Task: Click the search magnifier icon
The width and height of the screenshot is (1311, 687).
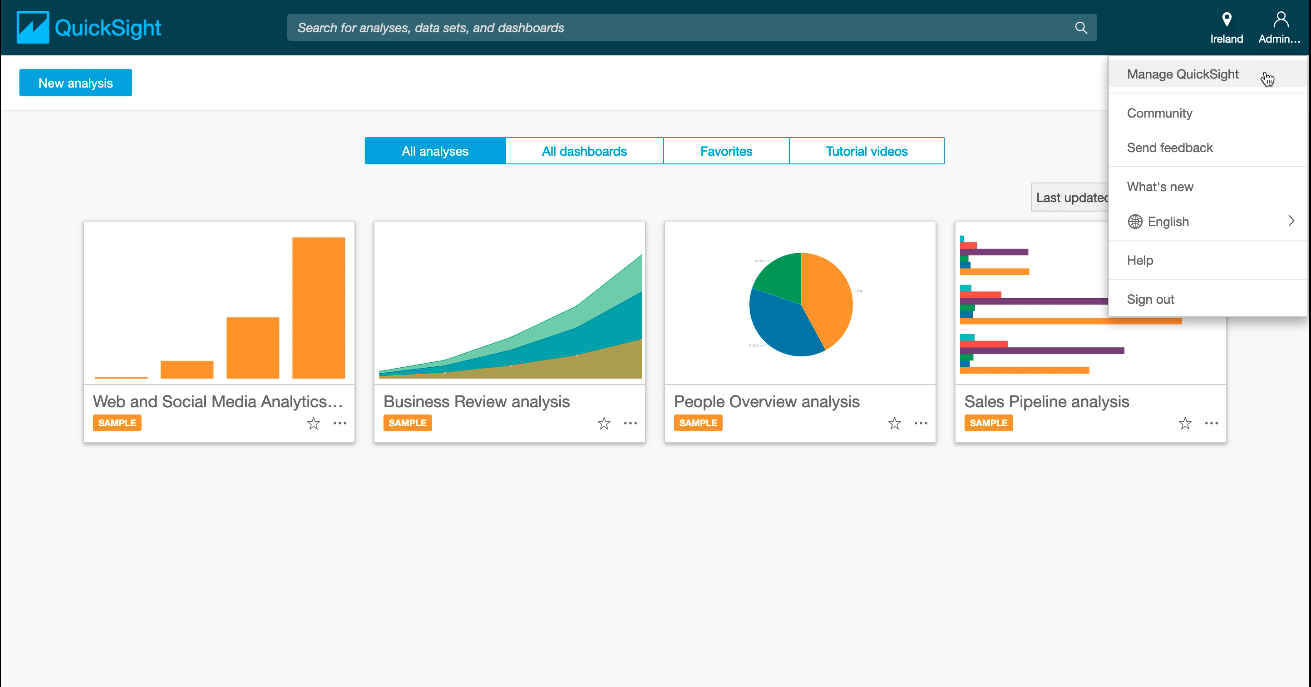Action: (1081, 28)
